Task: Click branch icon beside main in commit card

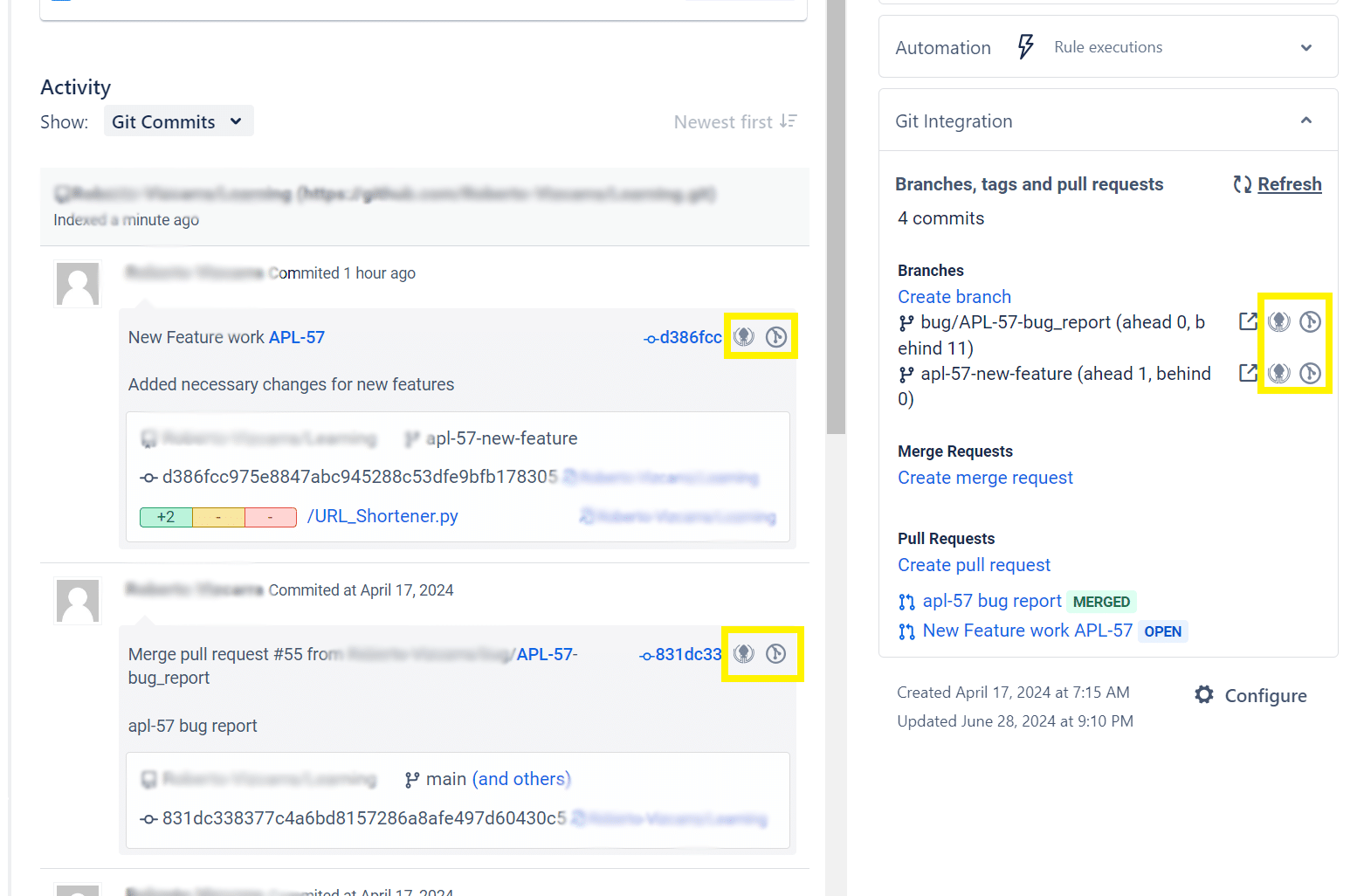Action: tap(412, 780)
